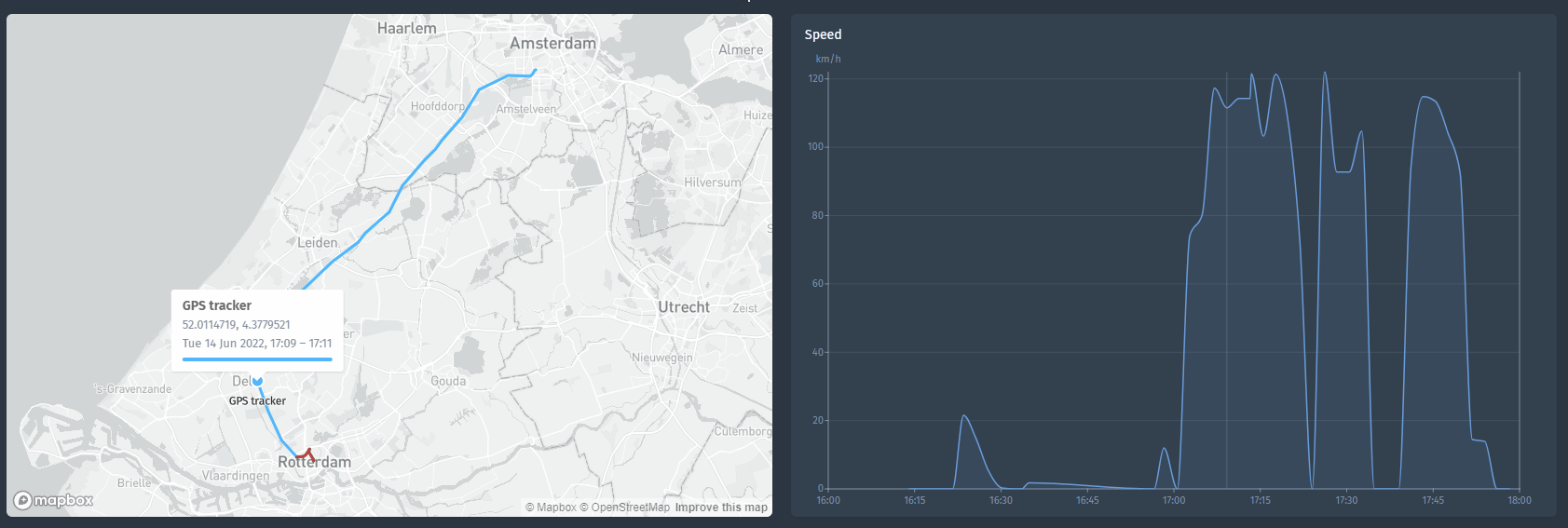Click the route endpoint in Amsterdam
The image size is (1568, 528).
535,71
